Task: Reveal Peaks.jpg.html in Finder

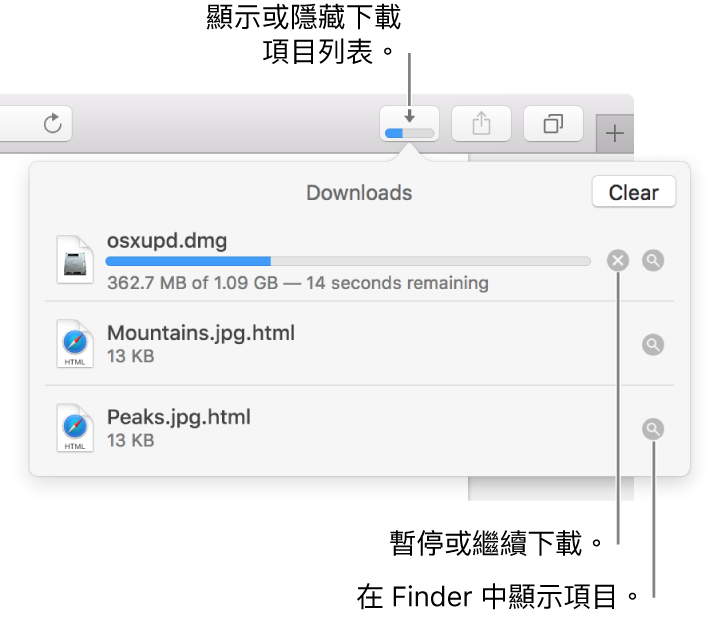Action: pyautogui.click(x=653, y=429)
